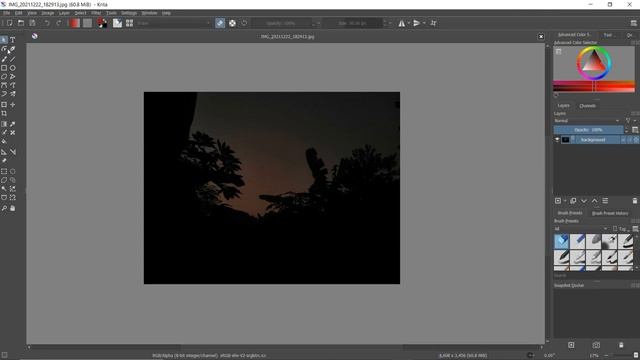Select the Zoom tool magnifier

(4, 208)
